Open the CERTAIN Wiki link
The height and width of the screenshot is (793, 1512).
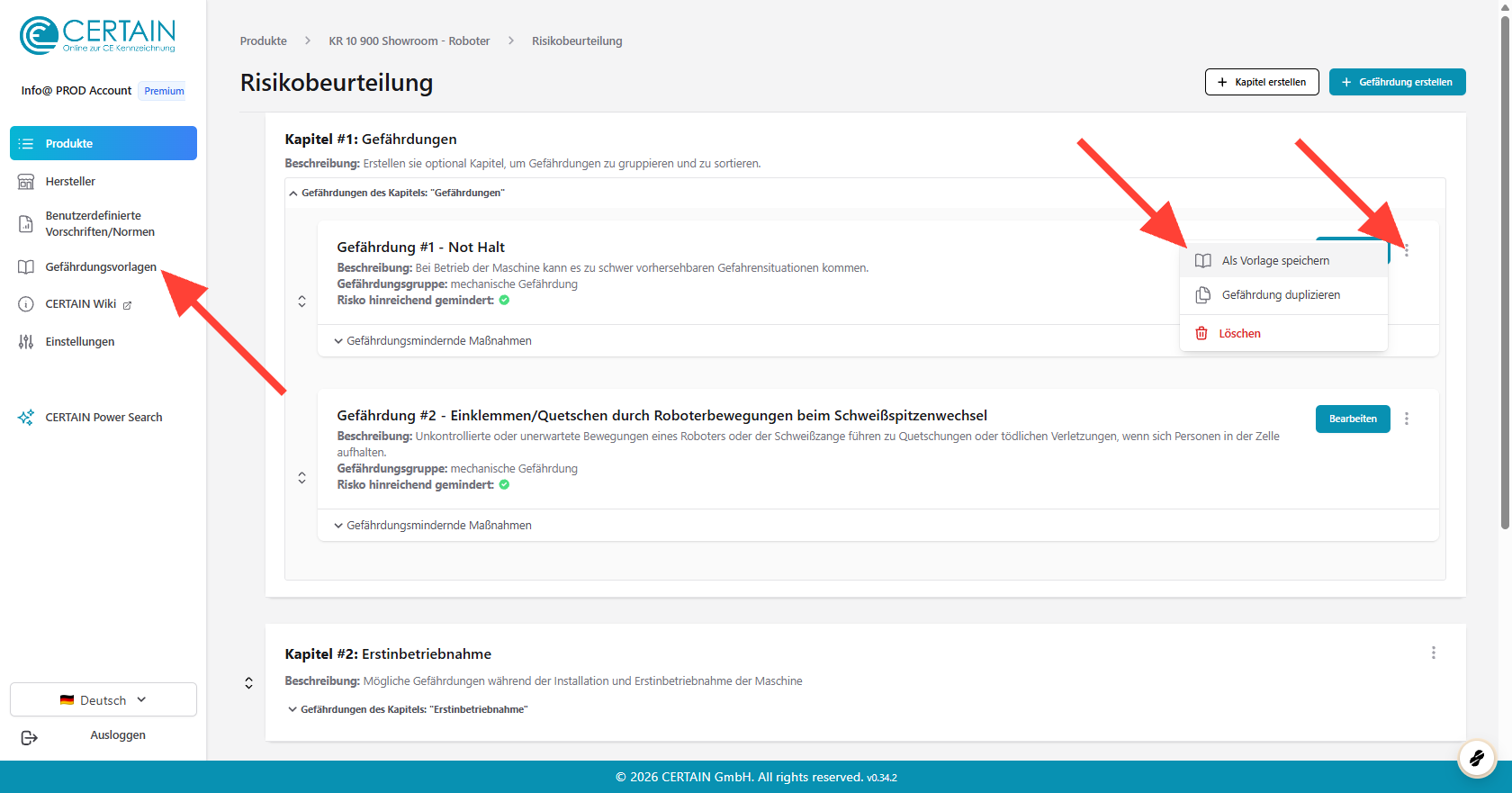pyautogui.click(x=81, y=304)
